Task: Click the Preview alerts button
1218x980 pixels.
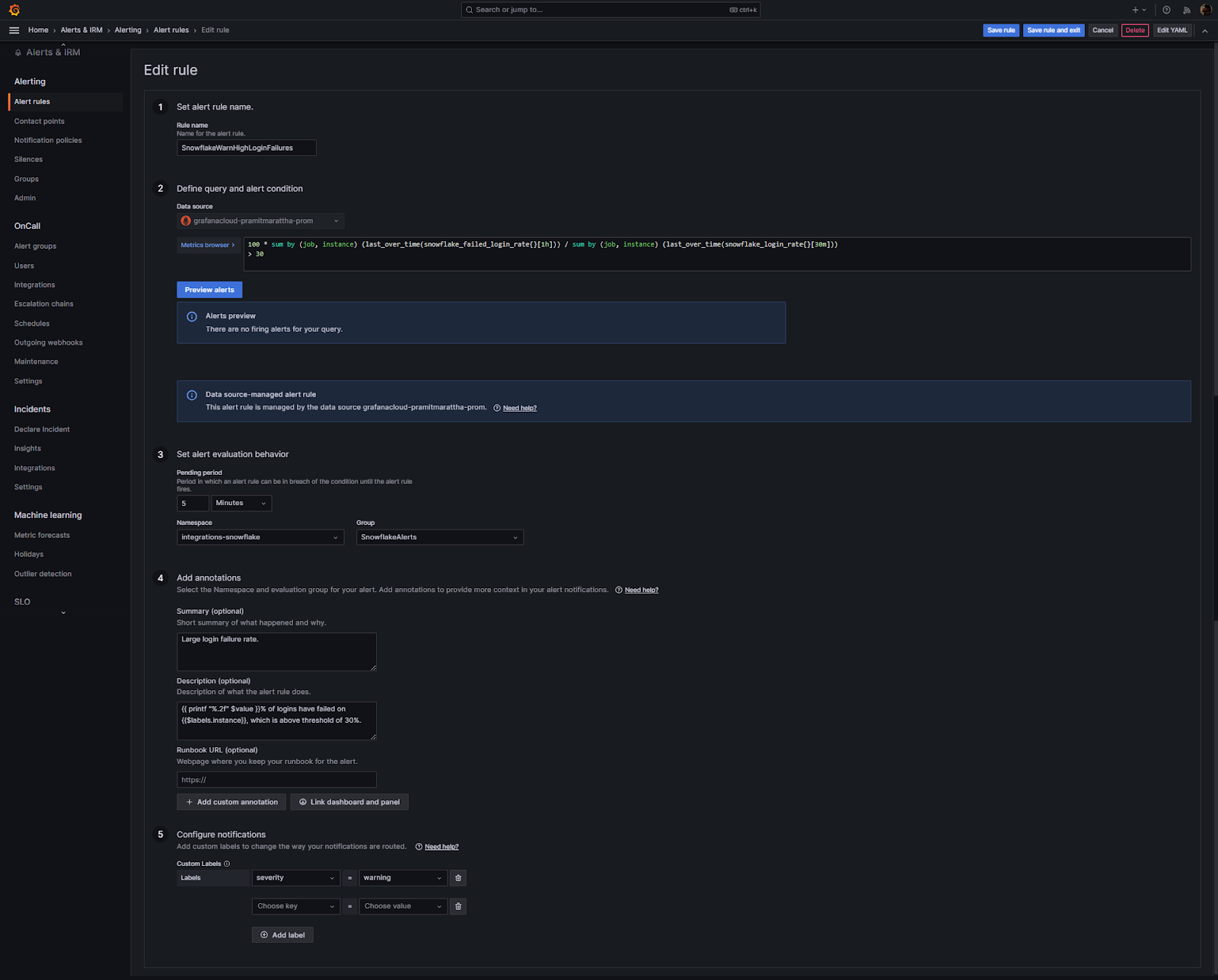Action: (x=209, y=290)
